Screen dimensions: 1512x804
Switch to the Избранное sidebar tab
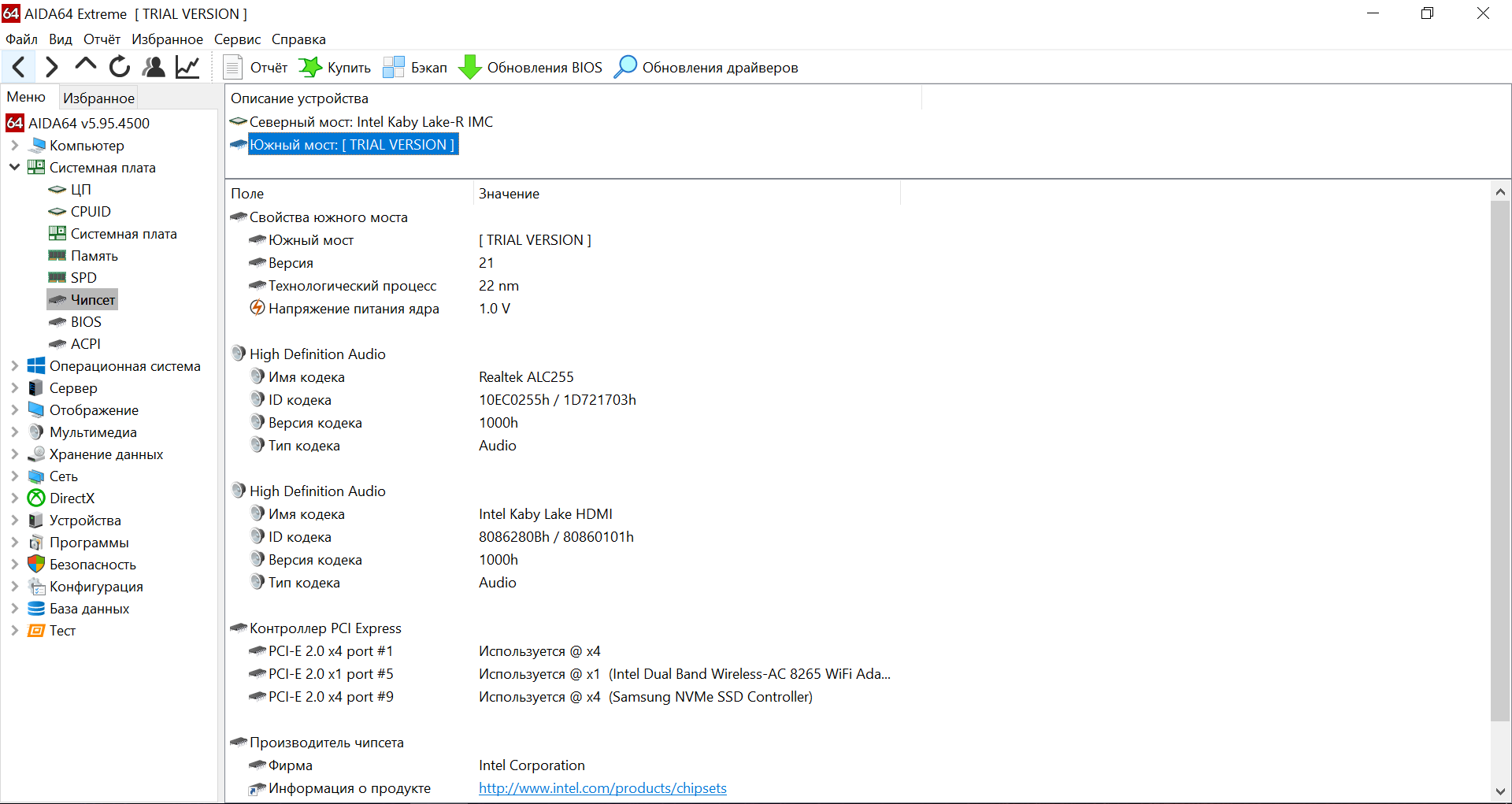[98, 98]
